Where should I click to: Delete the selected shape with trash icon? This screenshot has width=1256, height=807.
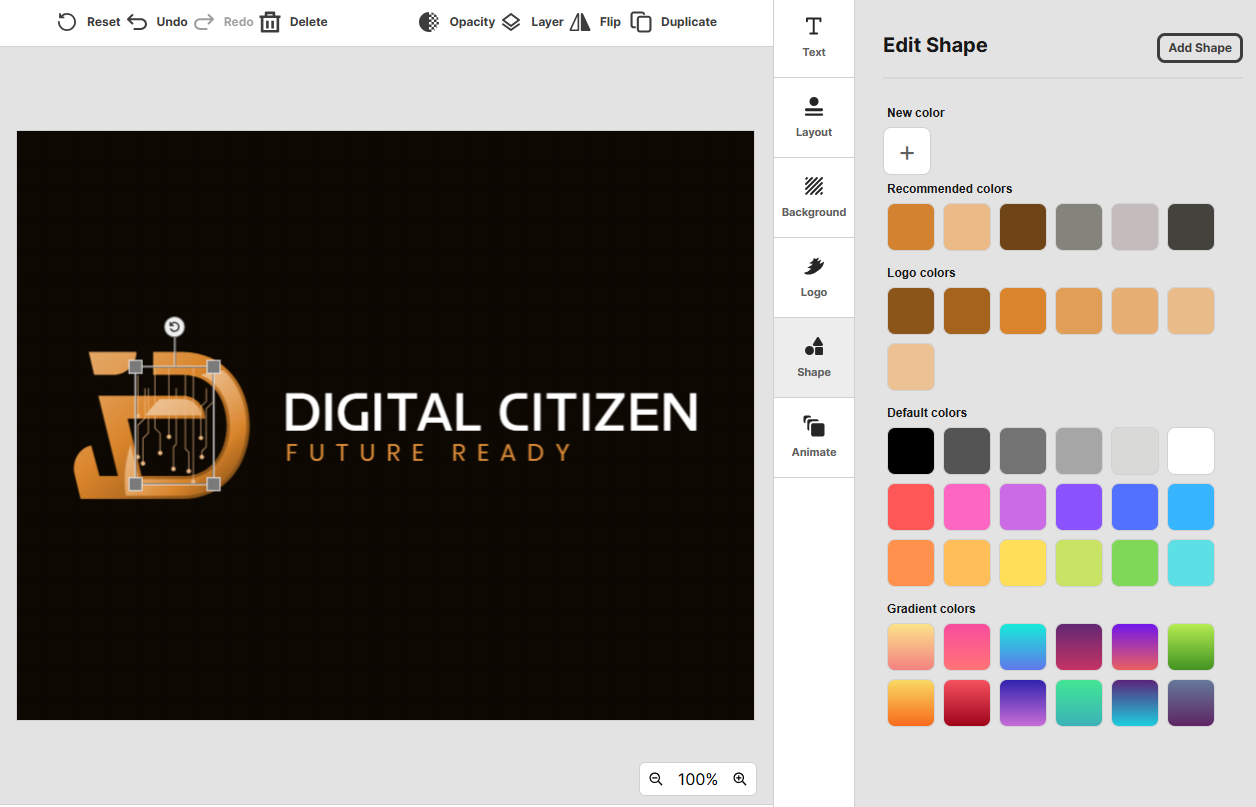[270, 22]
